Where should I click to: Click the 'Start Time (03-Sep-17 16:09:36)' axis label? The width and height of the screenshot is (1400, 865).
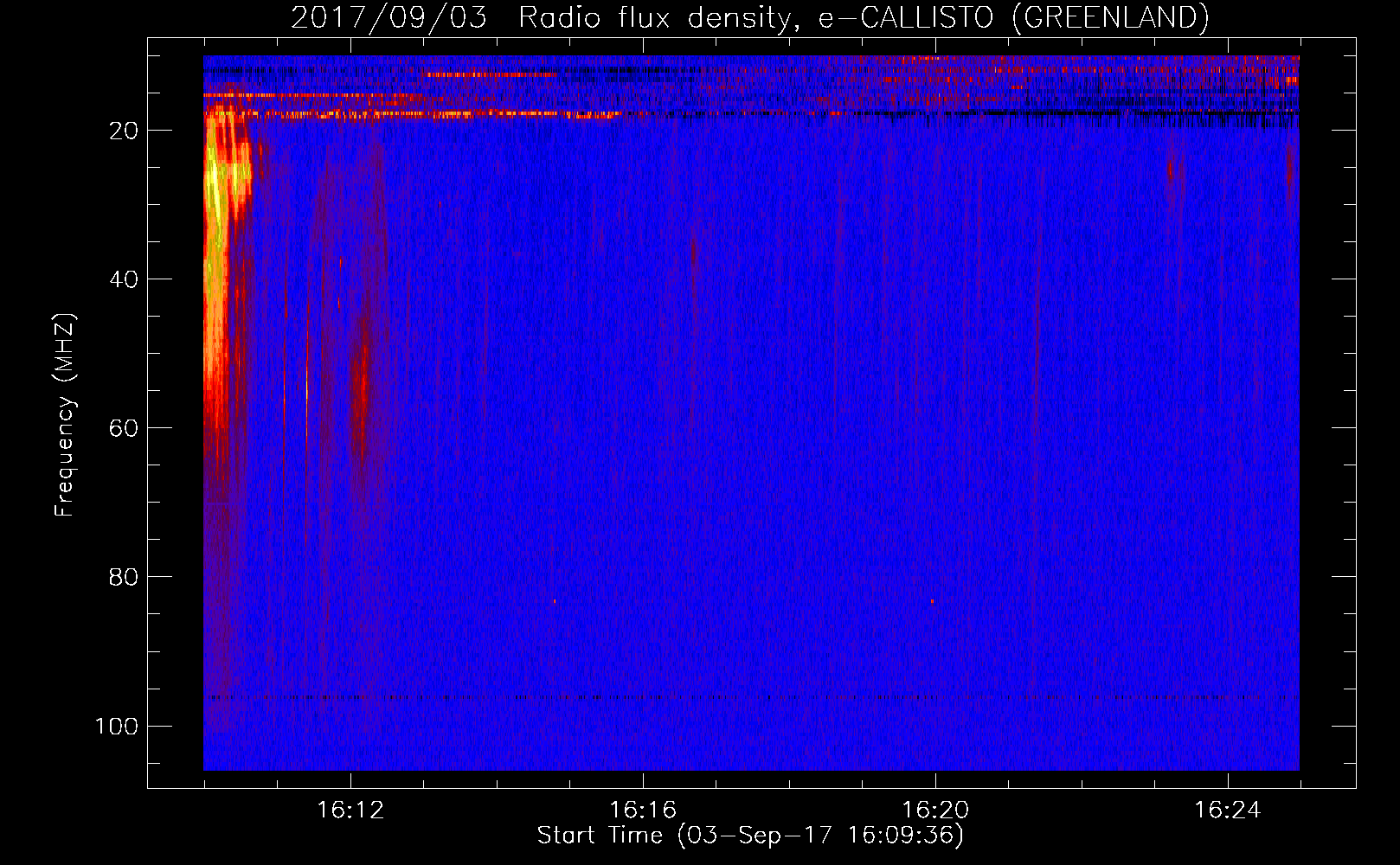point(750,836)
